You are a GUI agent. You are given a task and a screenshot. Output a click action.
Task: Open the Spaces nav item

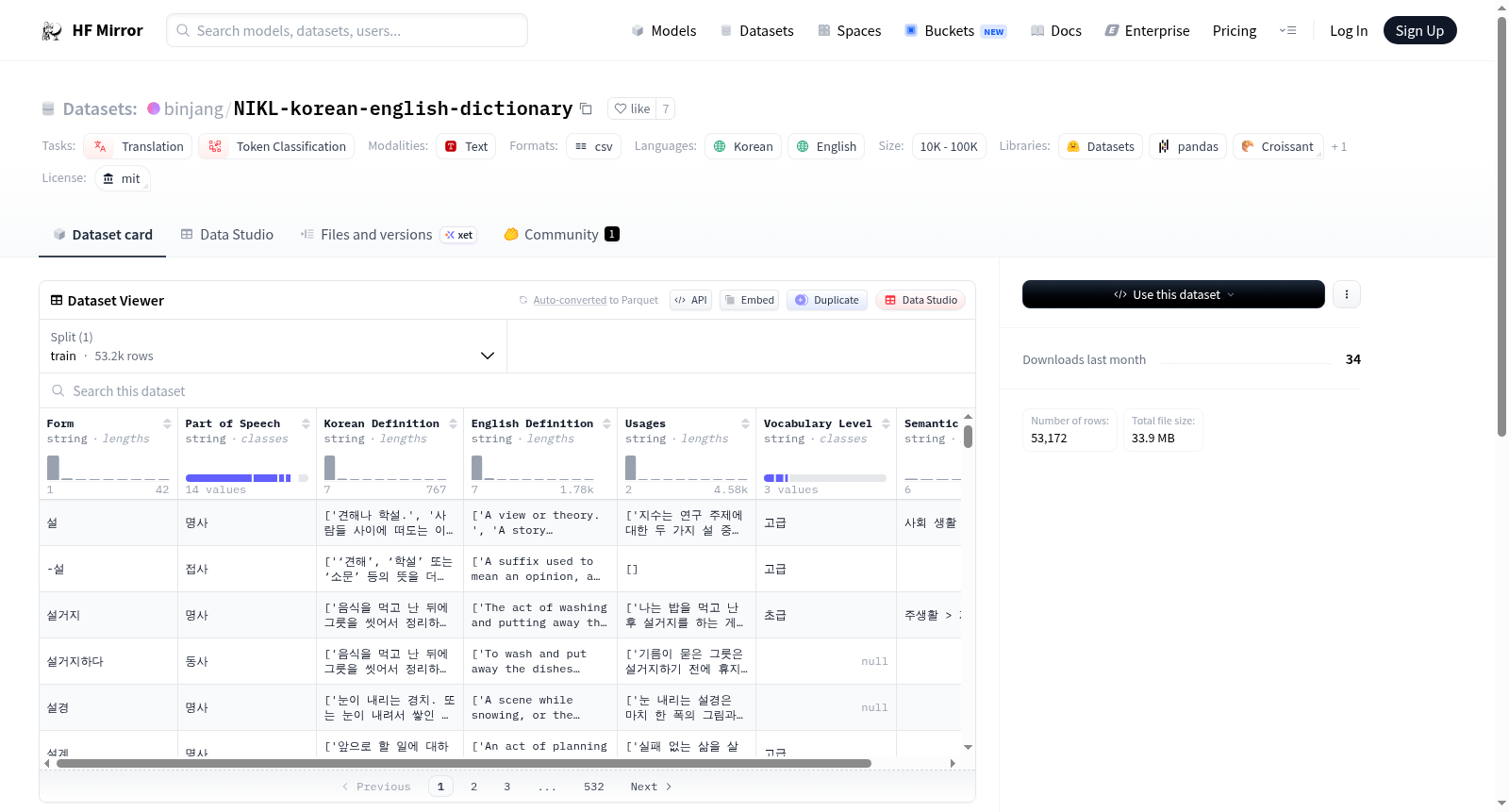click(850, 31)
